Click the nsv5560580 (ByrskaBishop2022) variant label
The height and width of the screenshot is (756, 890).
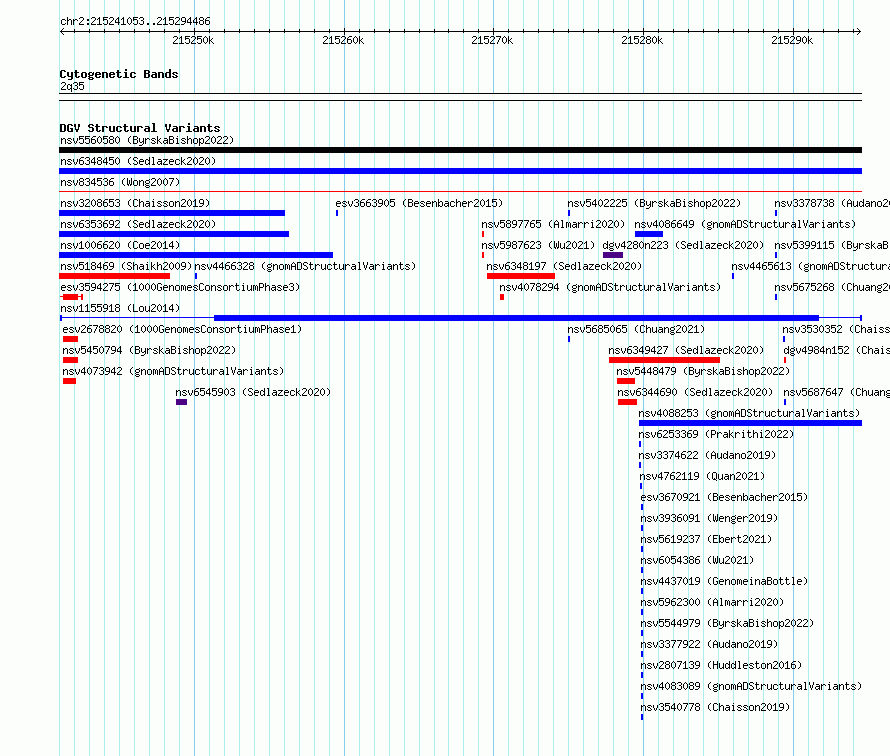coord(147,140)
